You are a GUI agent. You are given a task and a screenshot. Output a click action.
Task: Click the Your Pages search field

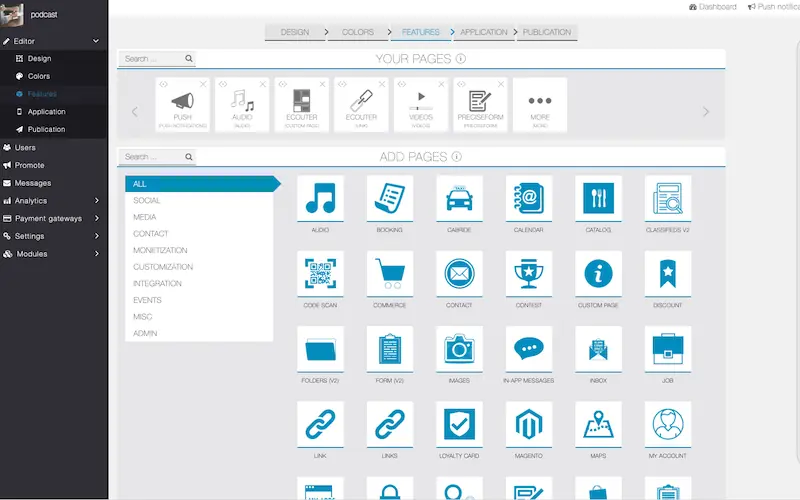[x=157, y=59]
